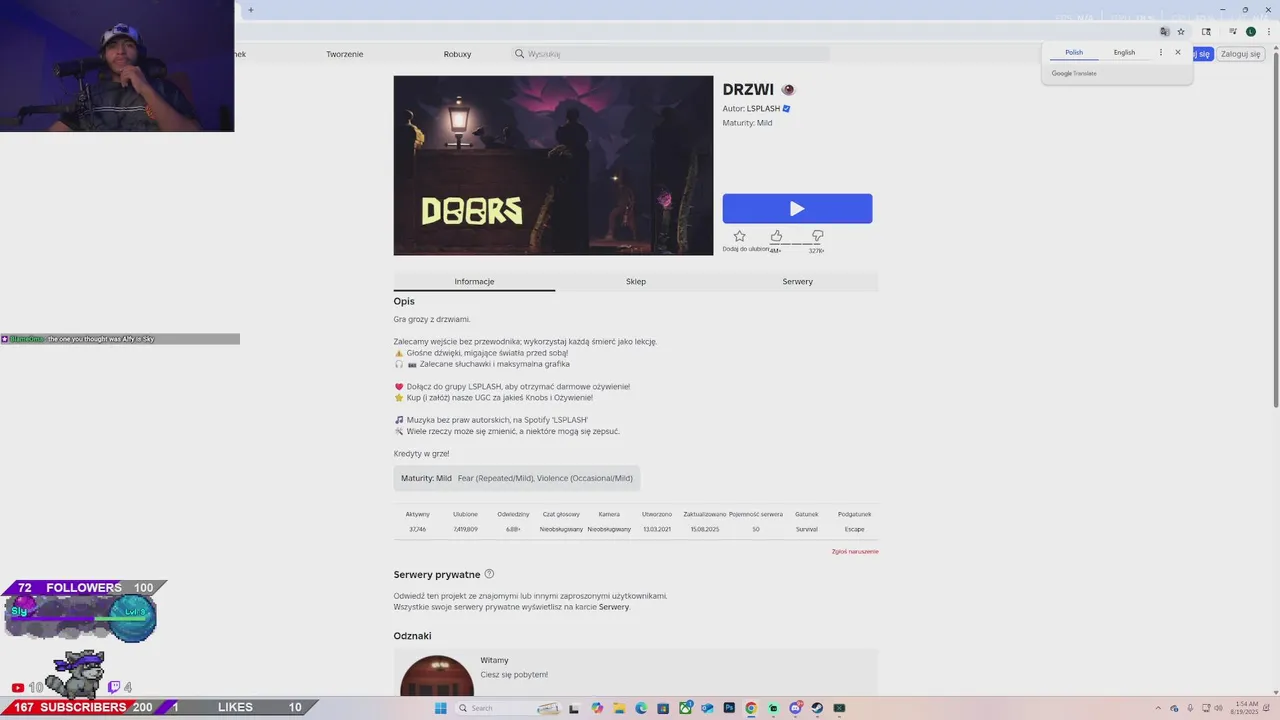The width and height of the screenshot is (1280, 720).
Task: Open Google Translate popup options menu
Action: tap(1161, 52)
